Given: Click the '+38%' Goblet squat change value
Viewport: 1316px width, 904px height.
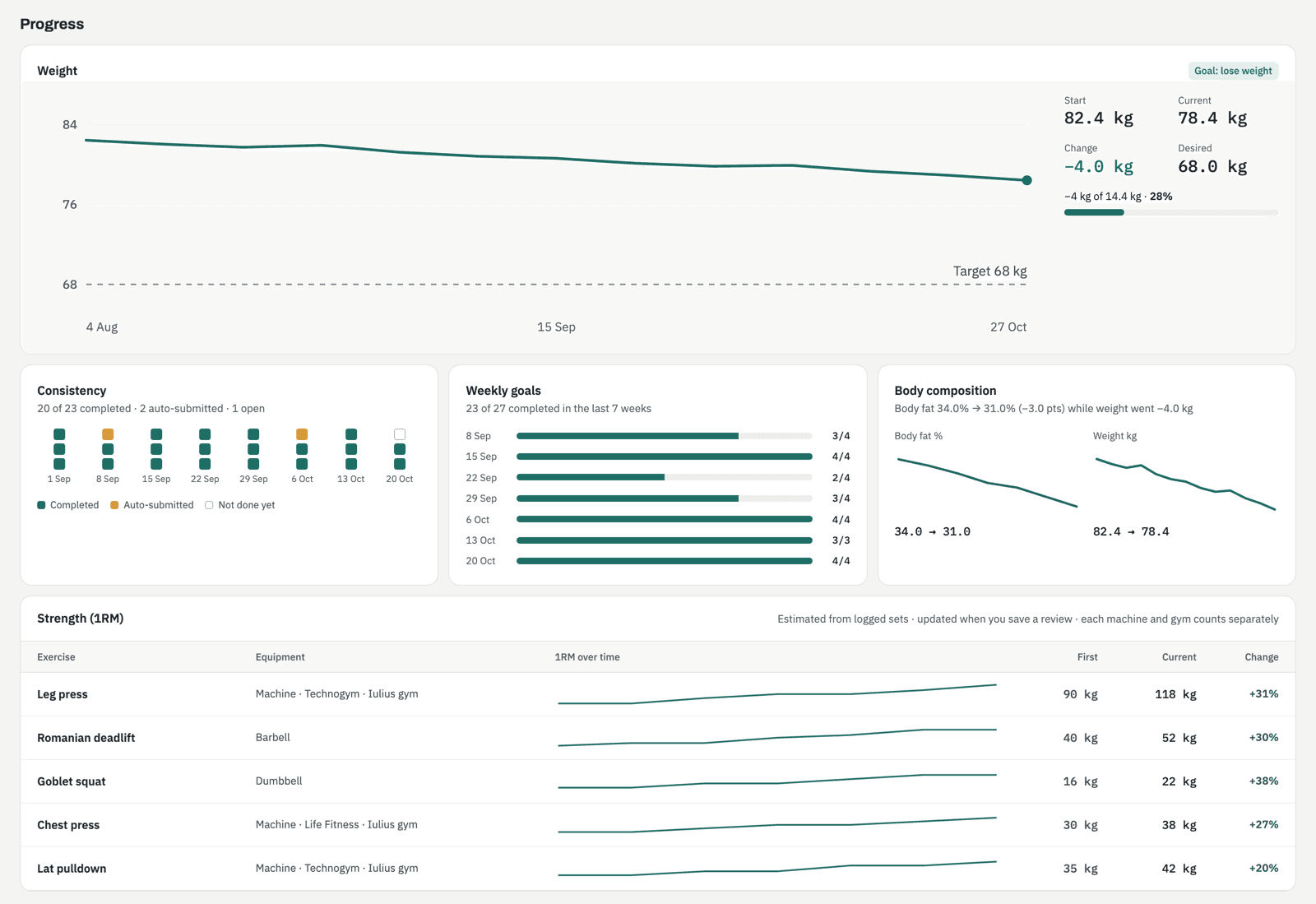Looking at the screenshot, I should coord(1263,781).
